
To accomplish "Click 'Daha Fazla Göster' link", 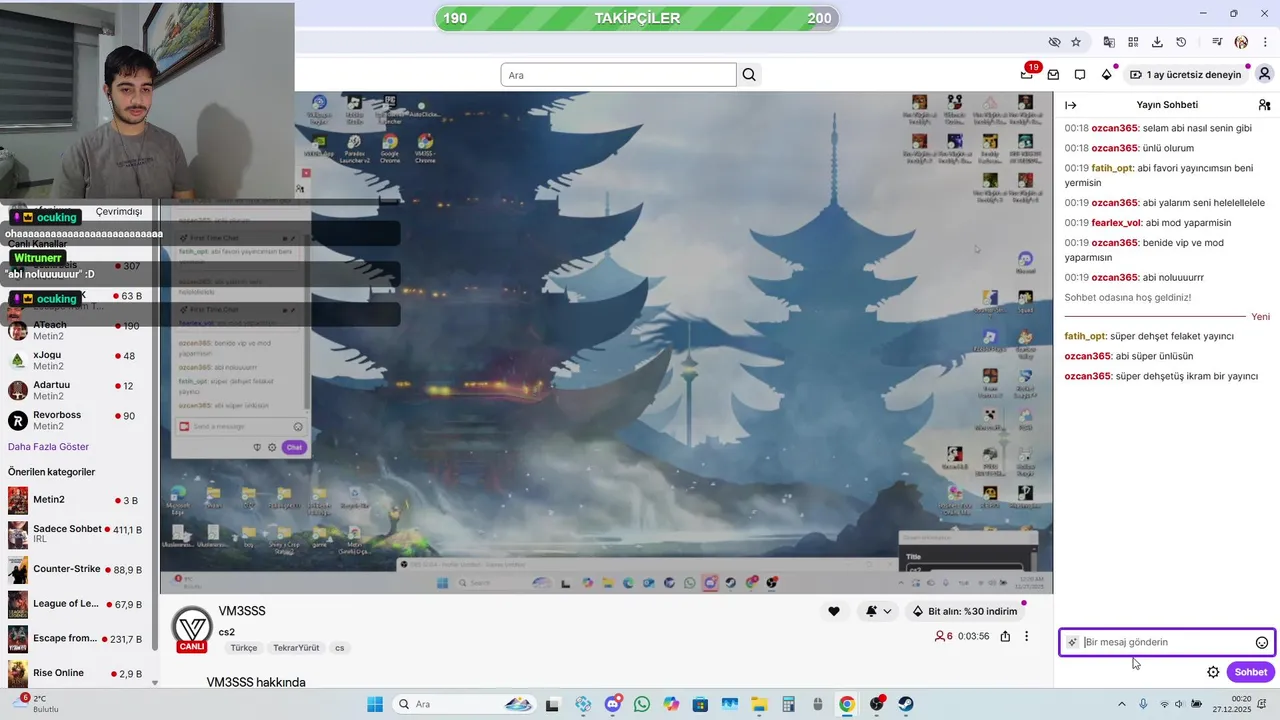I will tap(48, 447).
